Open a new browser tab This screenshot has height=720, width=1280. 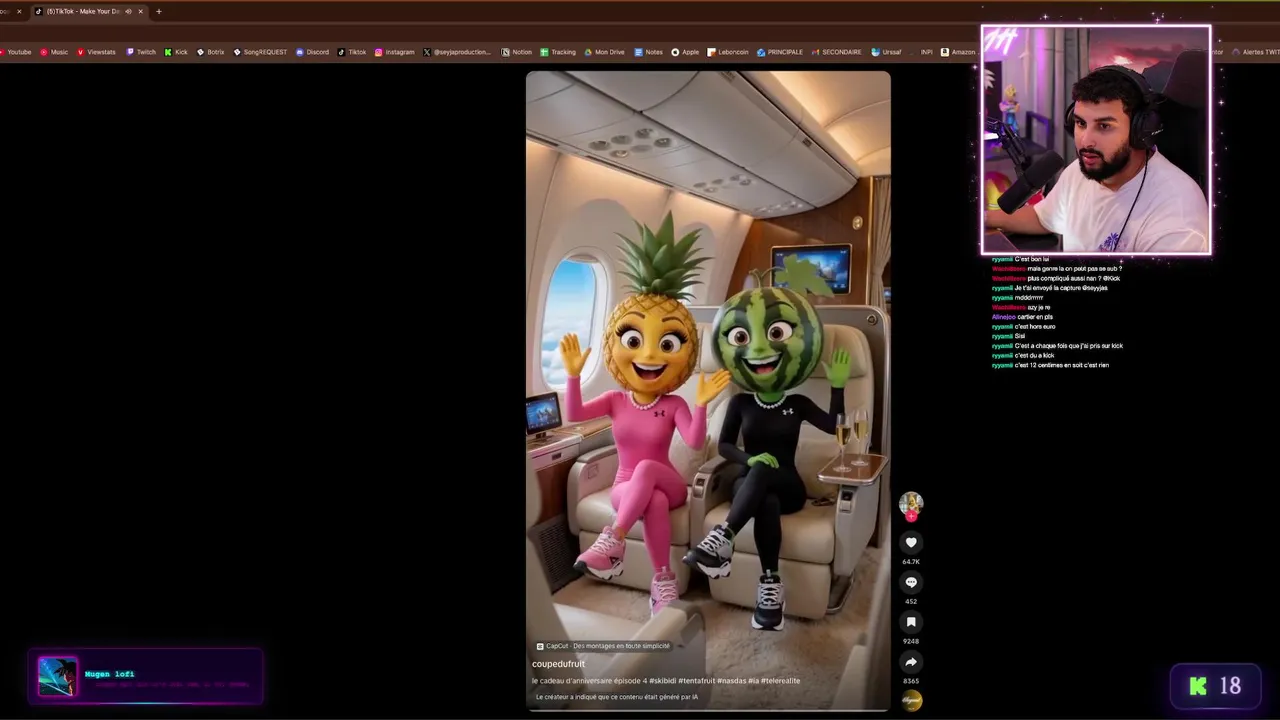158,11
